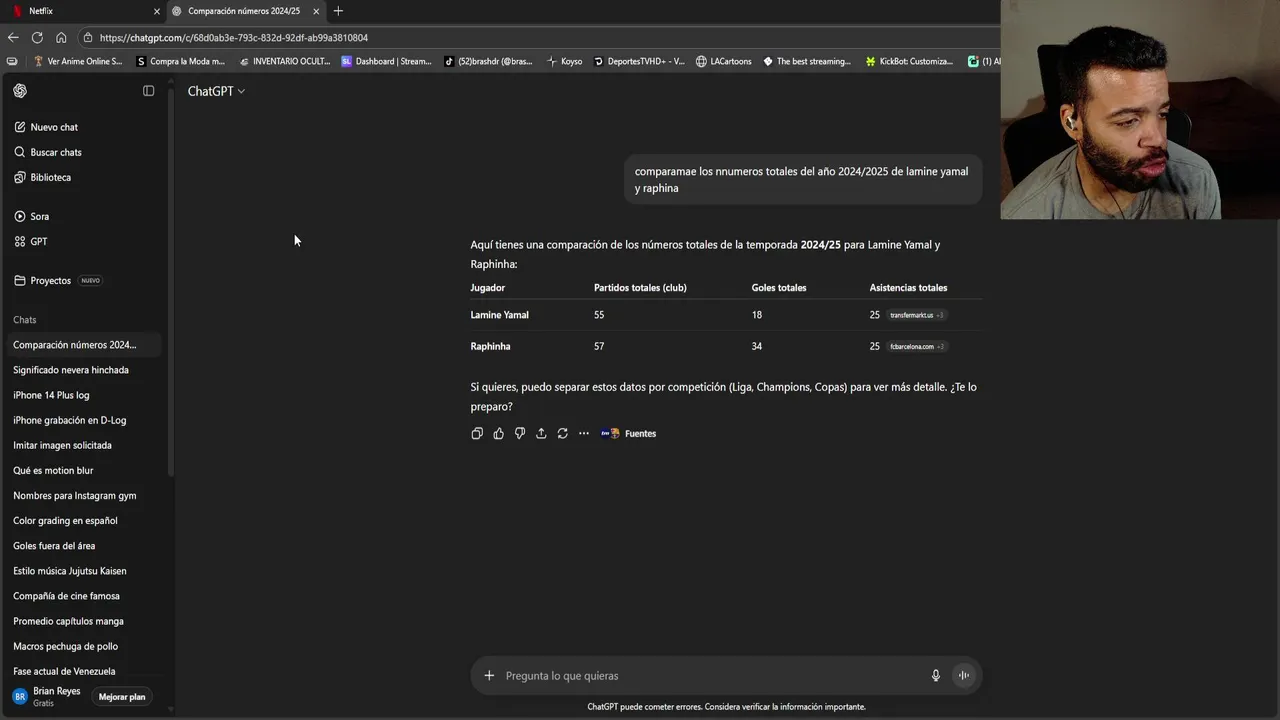Screen dimensions: 1280x720
Task: Click the plus attach icon in prompt box
Action: [x=489, y=675]
